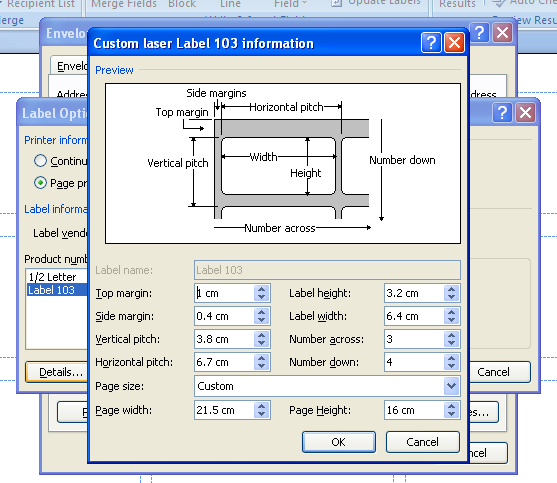Viewport: 557px width, 483px height.
Task: Decrease Side margin with down spinner arrow
Action: 261,320
